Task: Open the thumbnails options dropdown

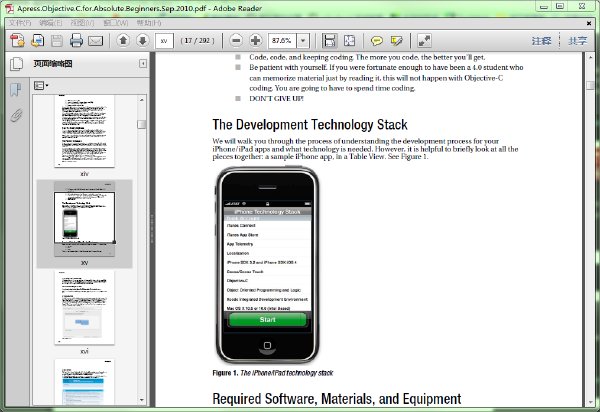Action: [x=41, y=85]
